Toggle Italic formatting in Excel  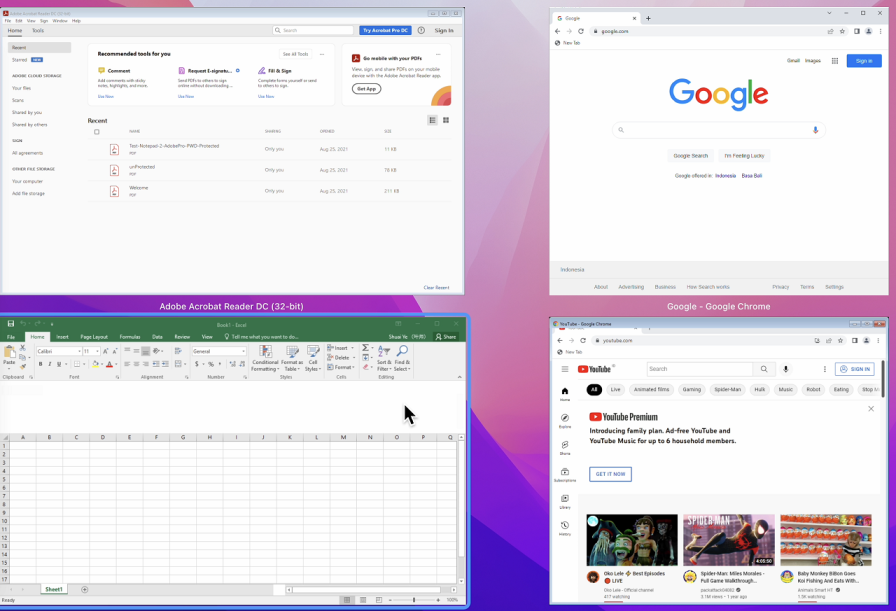pyautogui.click(x=50, y=364)
